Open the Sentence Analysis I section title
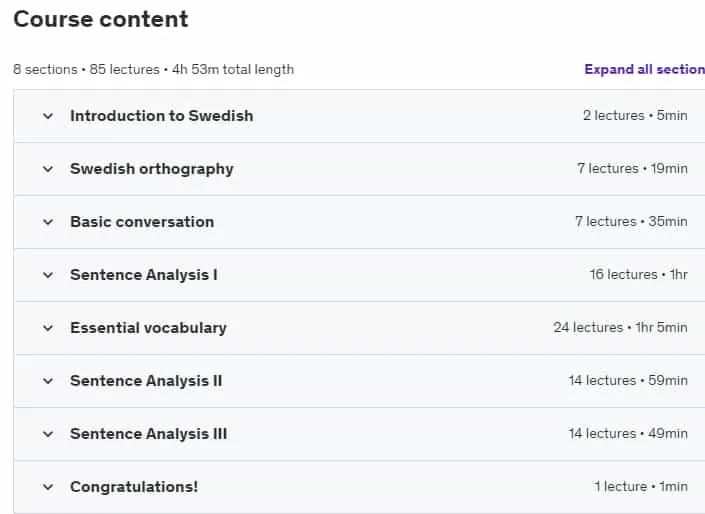 pyautogui.click(x=143, y=275)
